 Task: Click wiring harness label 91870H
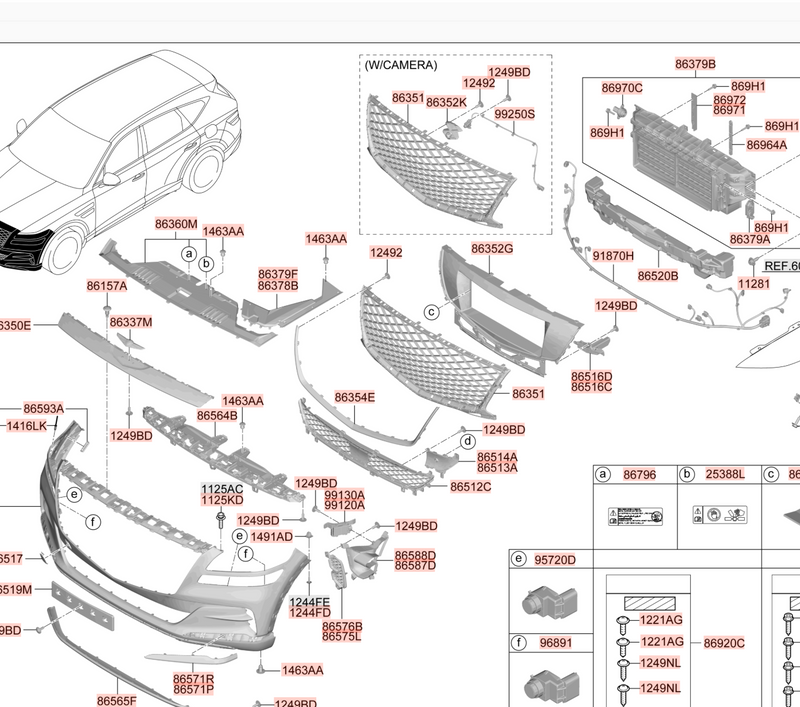click(613, 256)
